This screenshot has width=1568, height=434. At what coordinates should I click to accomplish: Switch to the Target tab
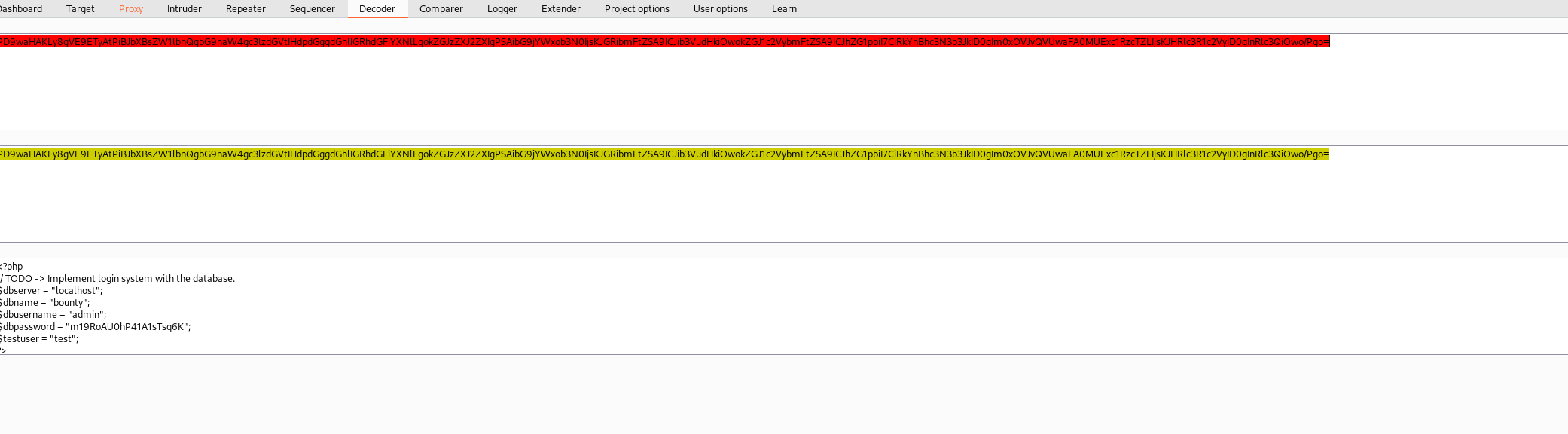coord(80,9)
